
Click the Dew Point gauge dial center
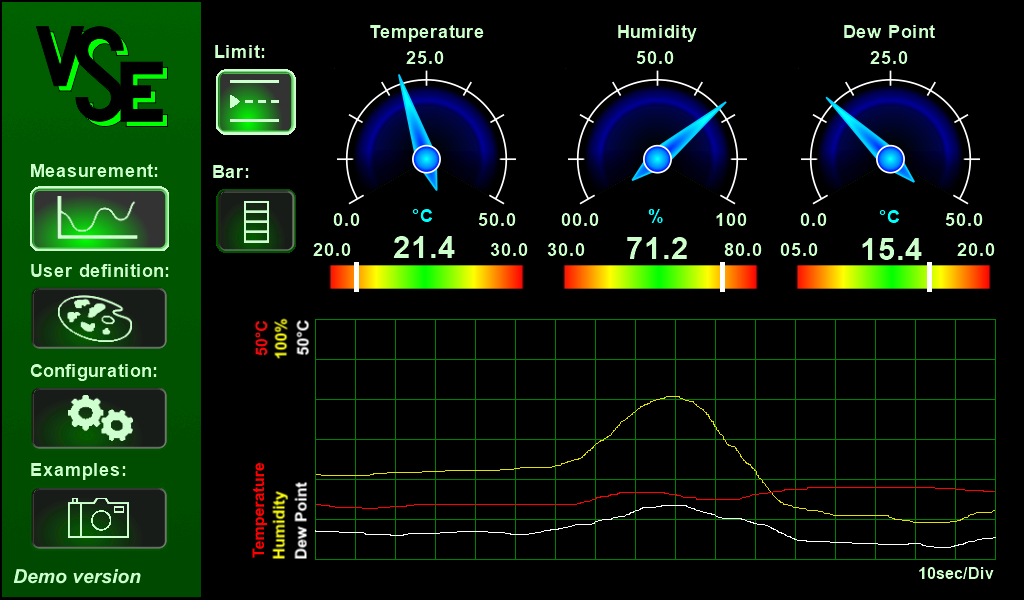point(890,158)
